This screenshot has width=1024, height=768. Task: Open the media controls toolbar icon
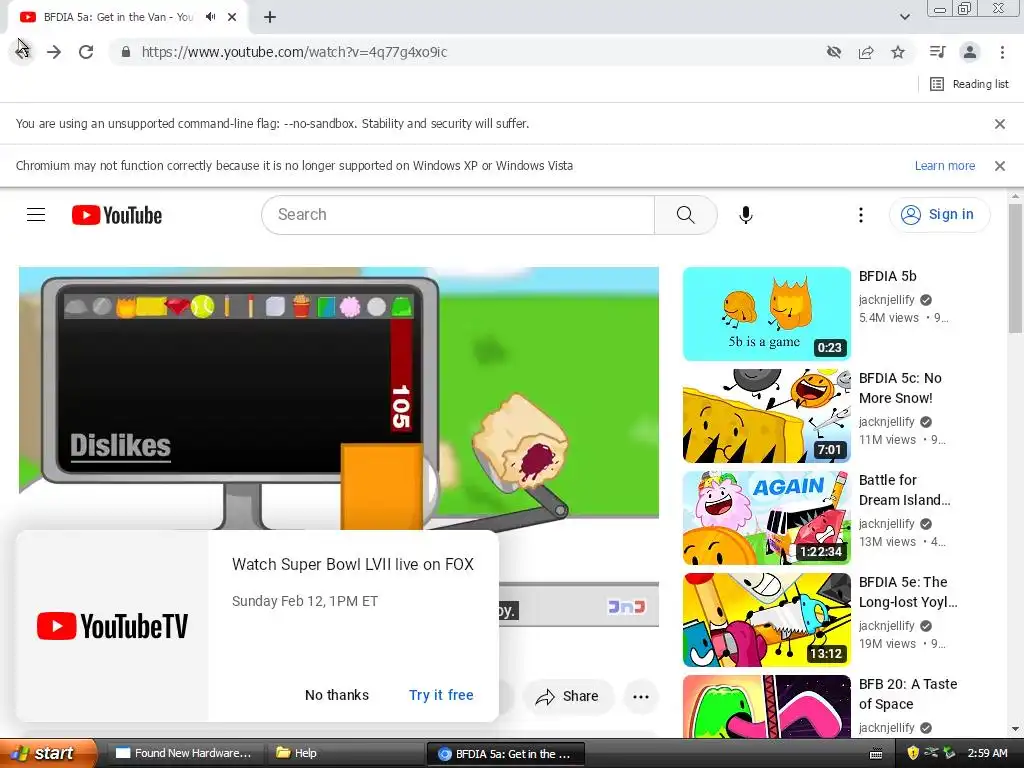(x=938, y=52)
